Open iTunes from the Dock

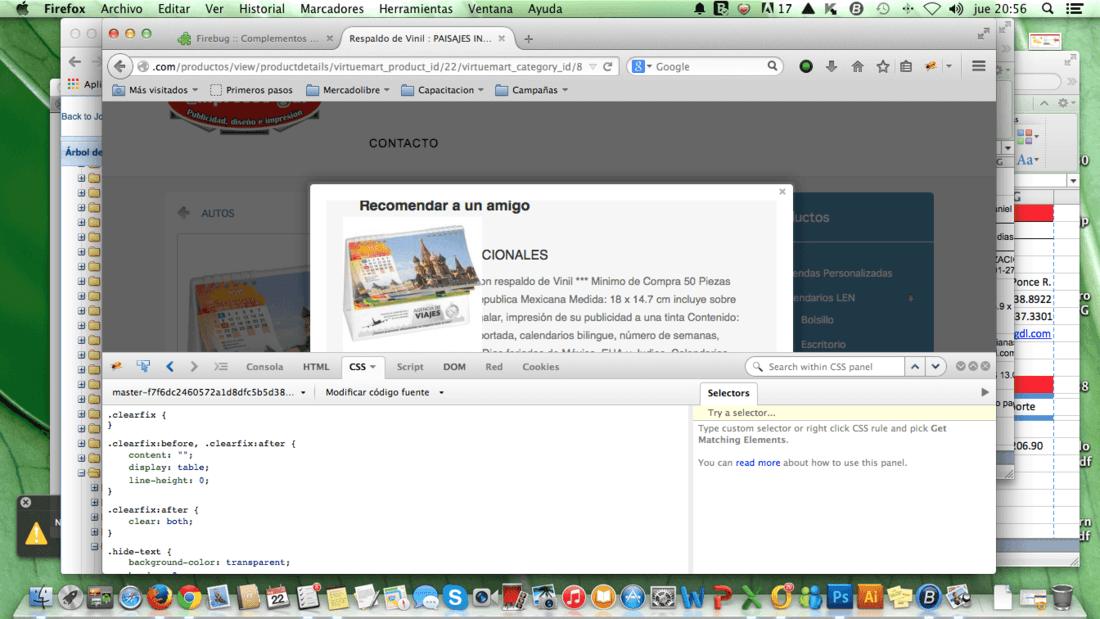pos(573,597)
